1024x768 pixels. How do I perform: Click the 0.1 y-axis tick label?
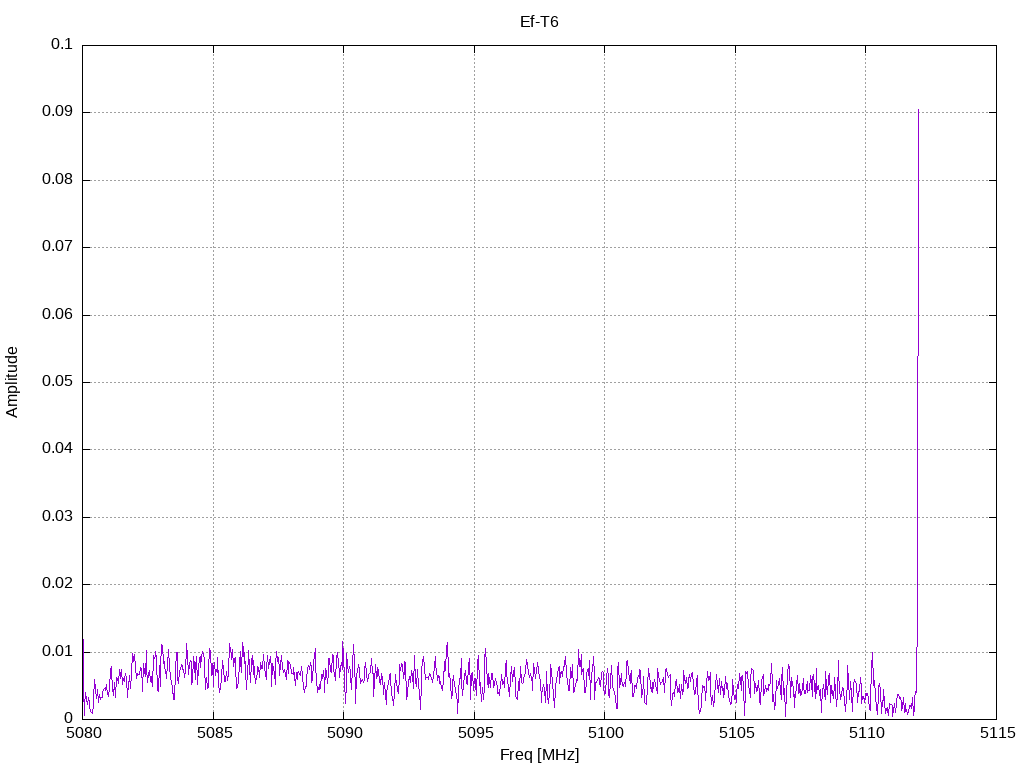[x=62, y=45]
